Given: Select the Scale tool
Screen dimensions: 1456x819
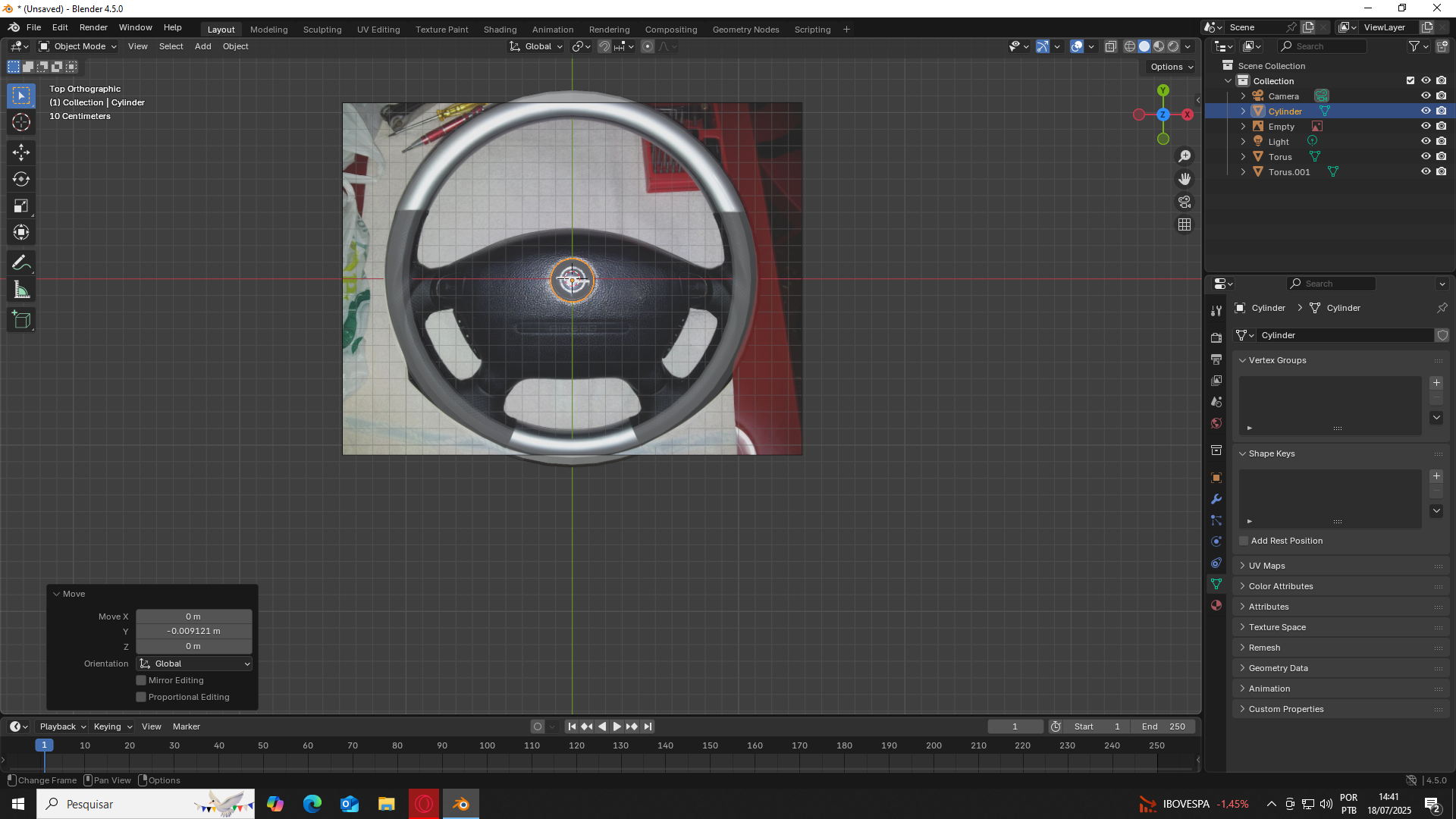Looking at the screenshot, I should (x=21, y=206).
